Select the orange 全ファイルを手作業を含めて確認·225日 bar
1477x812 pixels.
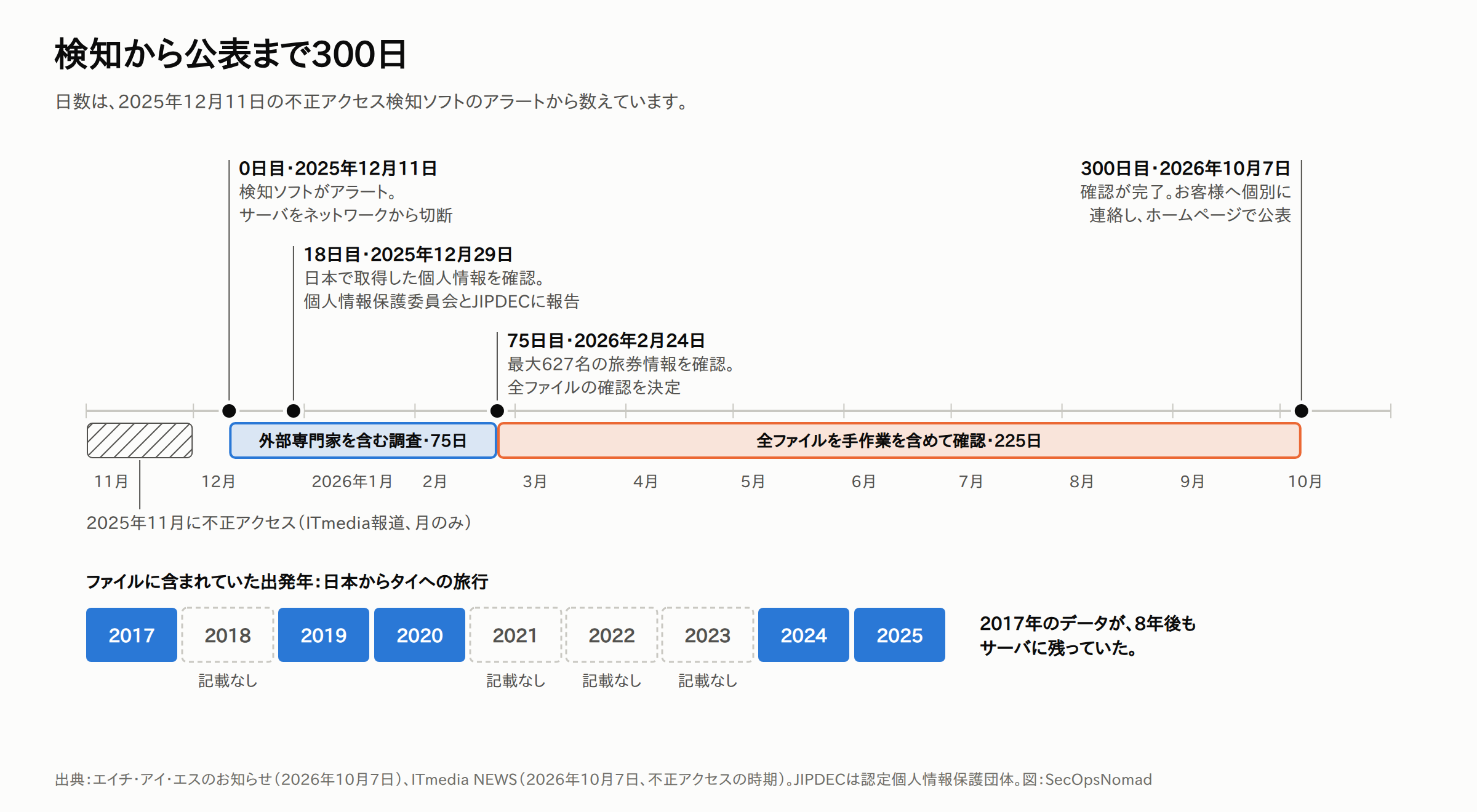899,440
